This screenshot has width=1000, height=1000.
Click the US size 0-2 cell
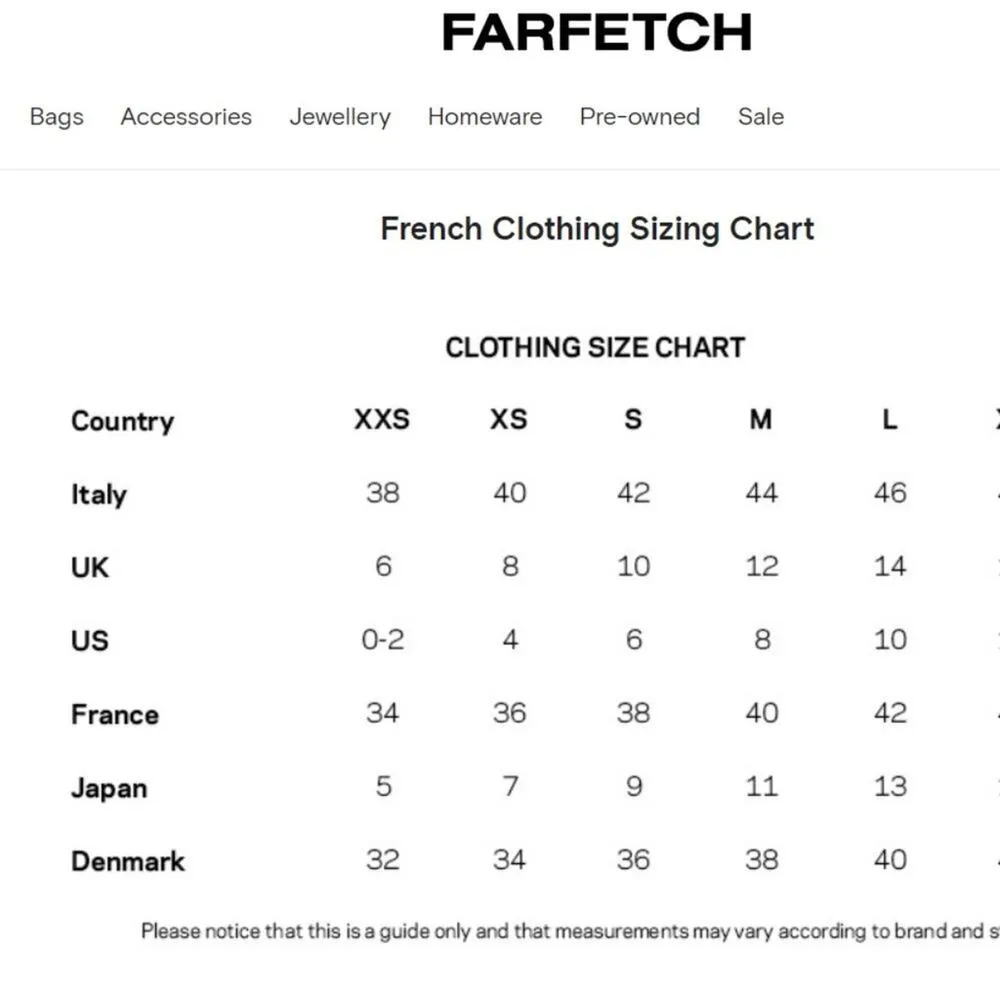[383, 640]
